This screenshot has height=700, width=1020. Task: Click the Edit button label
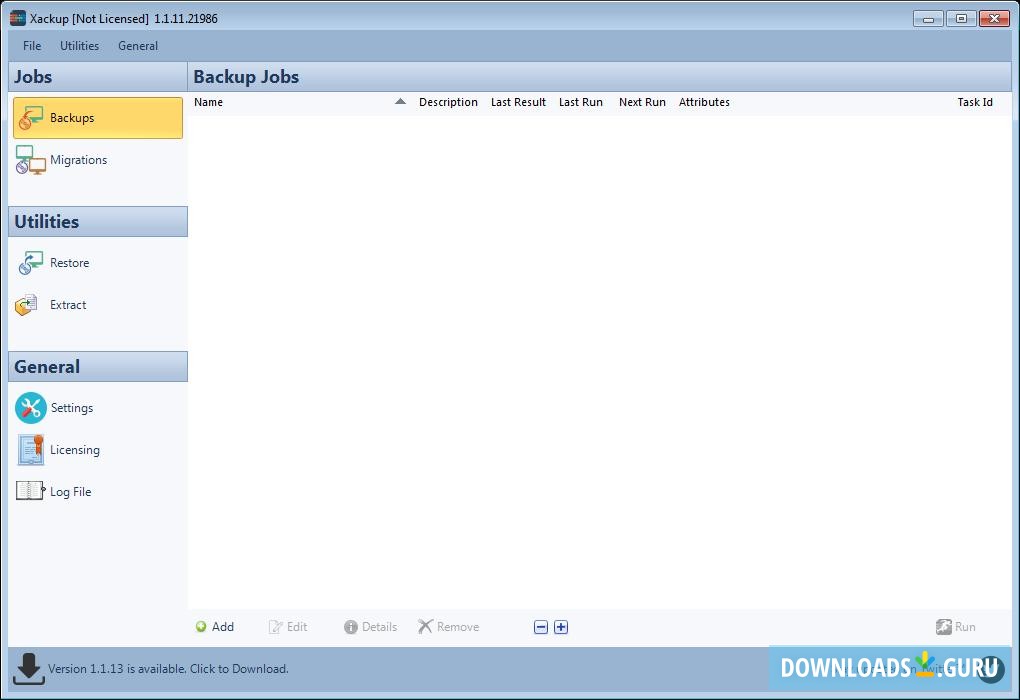point(297,626)
